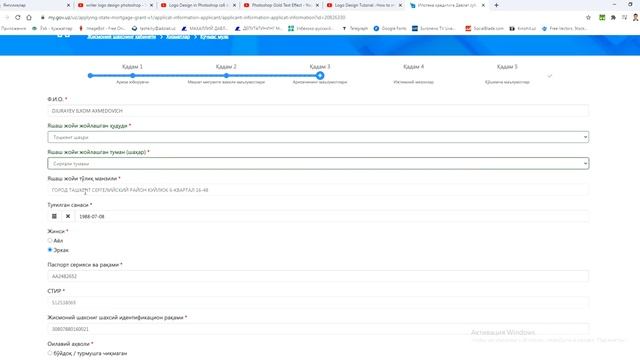Click the СТИР input field

point(318,303)
